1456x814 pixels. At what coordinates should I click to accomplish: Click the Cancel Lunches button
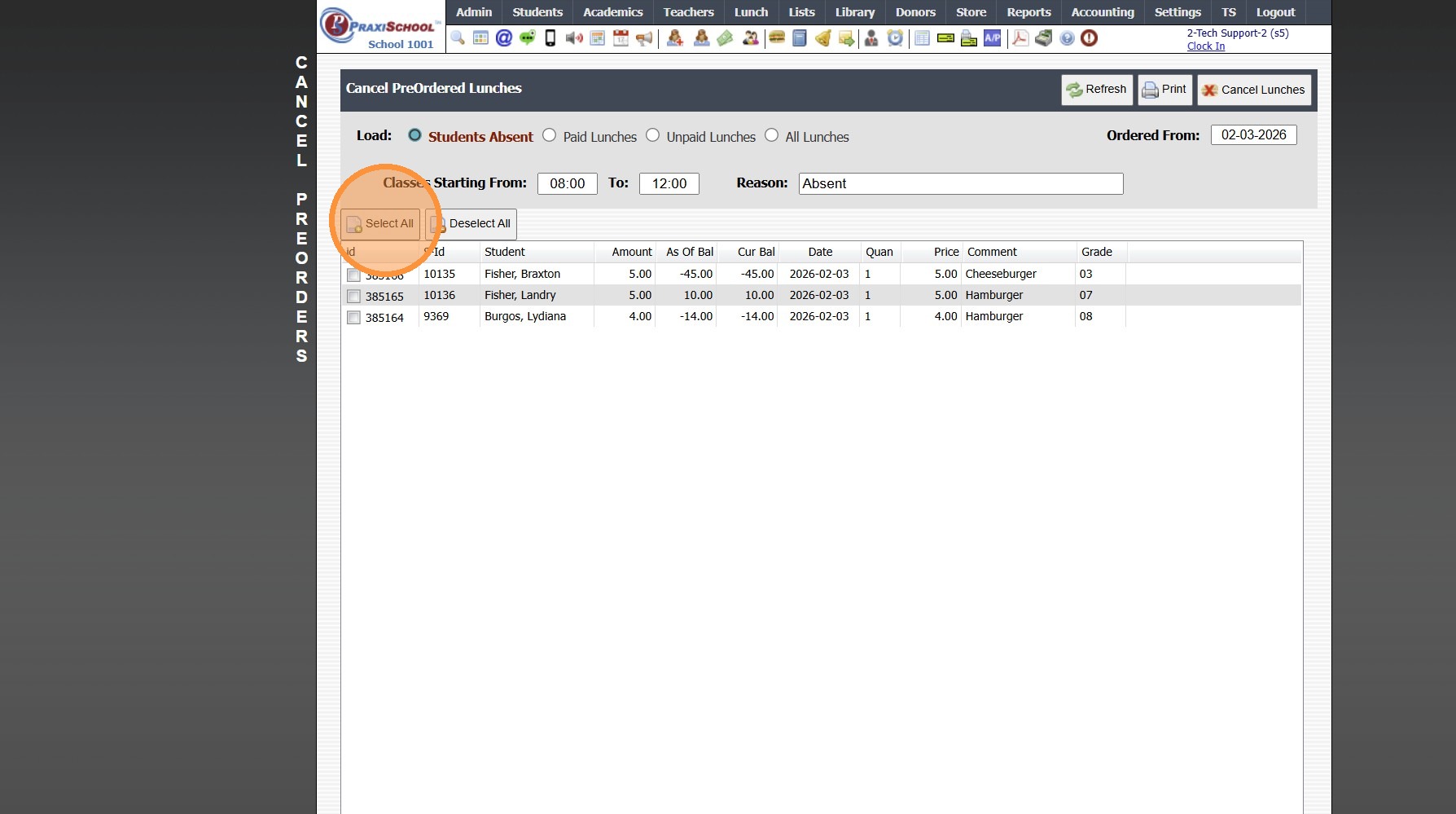point(1254,90)
